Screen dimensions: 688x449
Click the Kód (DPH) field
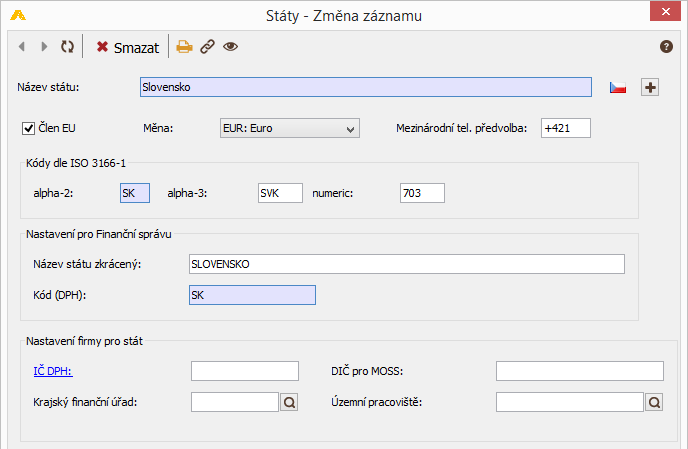(x=252, y=295)
